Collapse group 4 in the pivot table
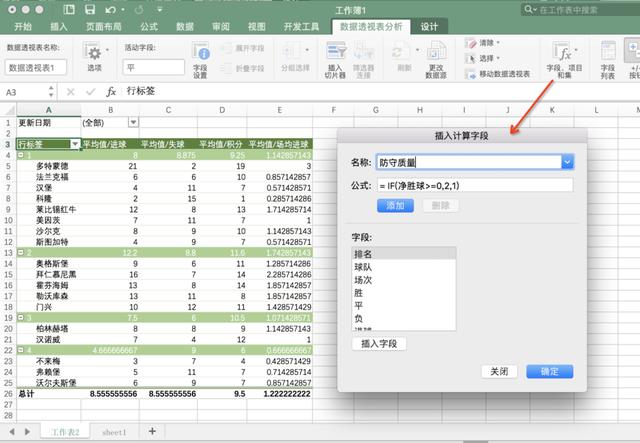The image size is (640, 443). point(20,350)
